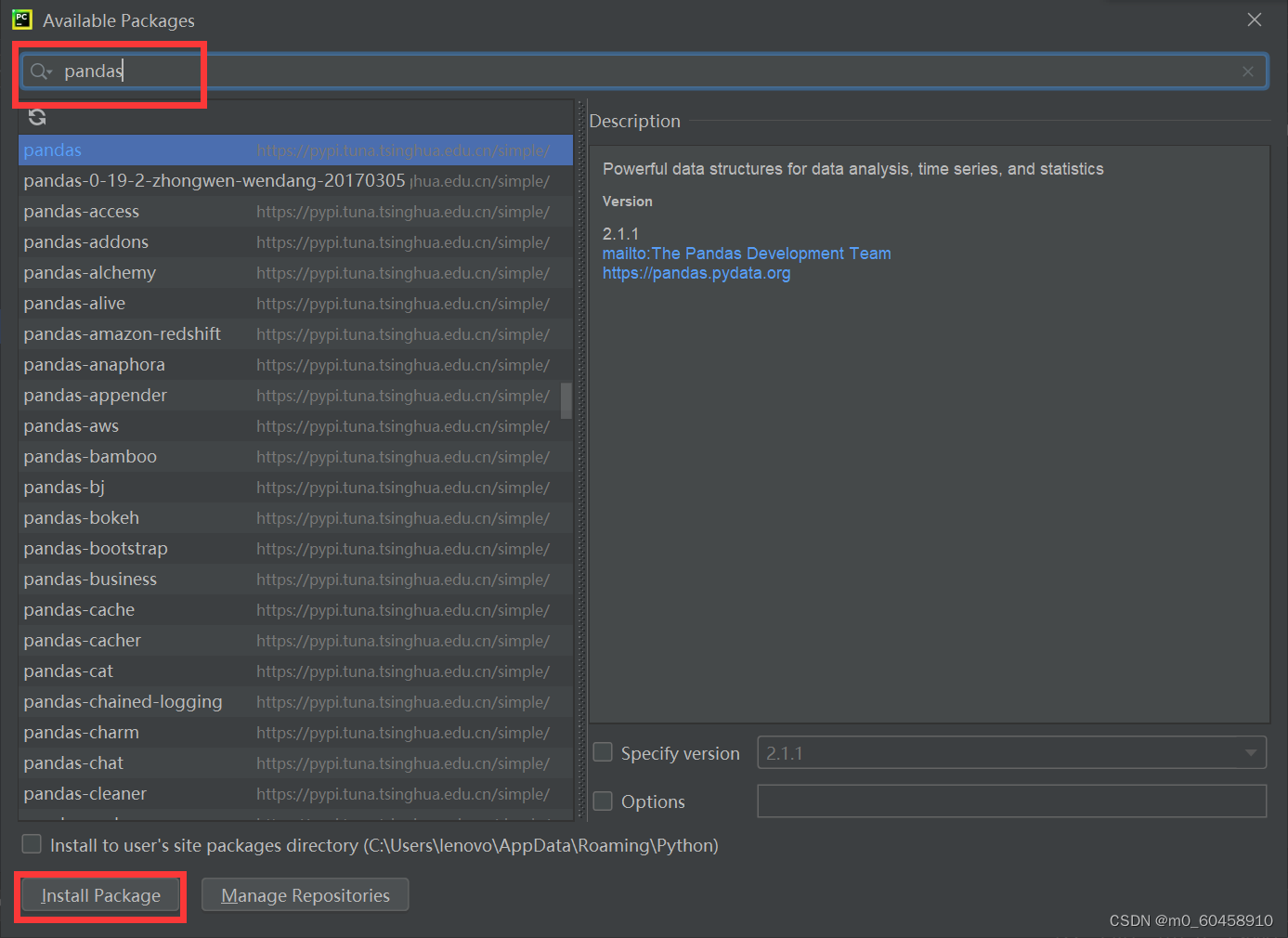Enable the Options checkbox
This screenshot has width=1288, height=938.
pyautogui.click(x=603, y=801)
